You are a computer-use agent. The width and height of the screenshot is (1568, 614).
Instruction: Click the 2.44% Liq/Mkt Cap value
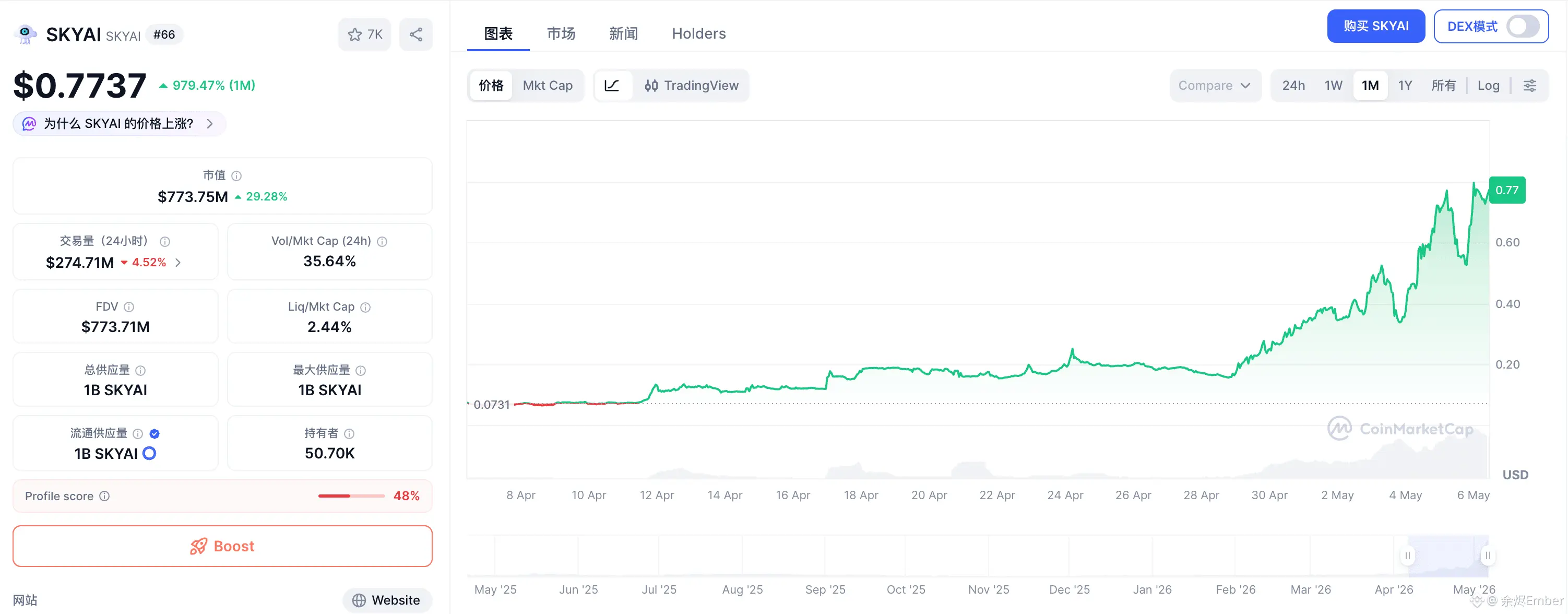coord(329,327)
